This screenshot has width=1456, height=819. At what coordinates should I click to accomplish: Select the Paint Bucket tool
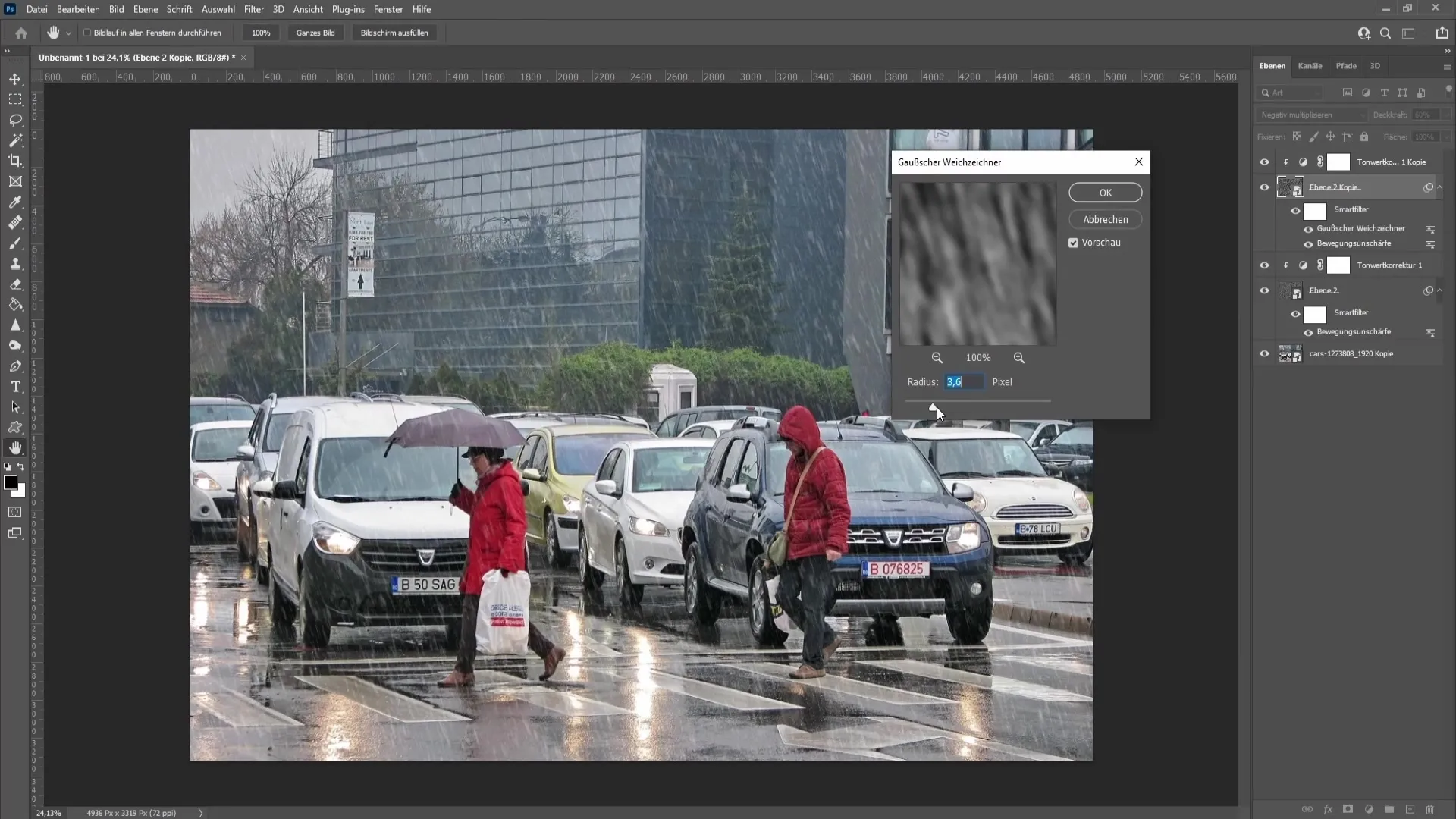tap(15, 305)
